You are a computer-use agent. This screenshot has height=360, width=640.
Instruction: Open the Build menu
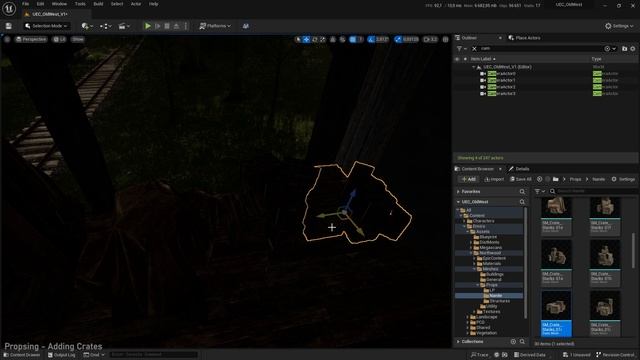click(98, 4)
